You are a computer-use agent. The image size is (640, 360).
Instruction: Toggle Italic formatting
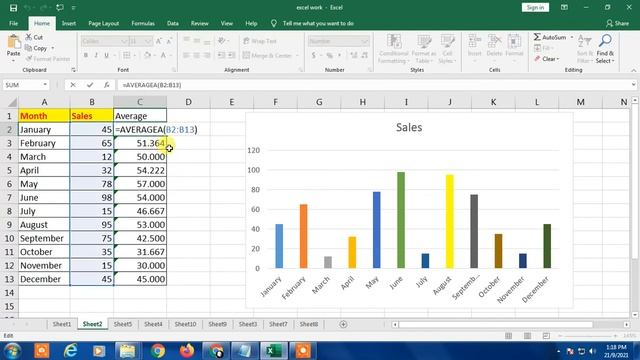pyautogui.click(x=96, y=55)
